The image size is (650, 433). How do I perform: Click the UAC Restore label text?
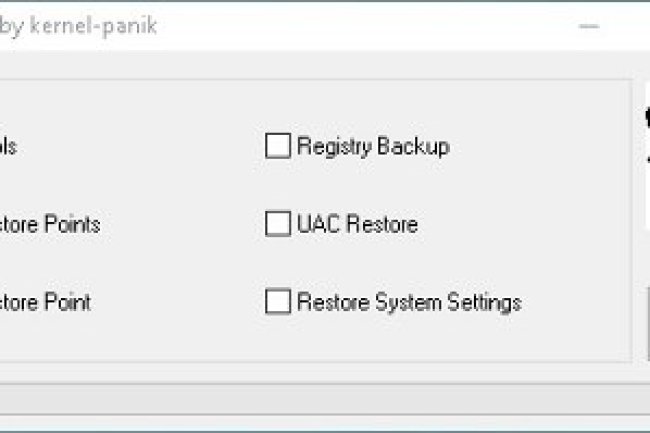(x=357, y=224)
